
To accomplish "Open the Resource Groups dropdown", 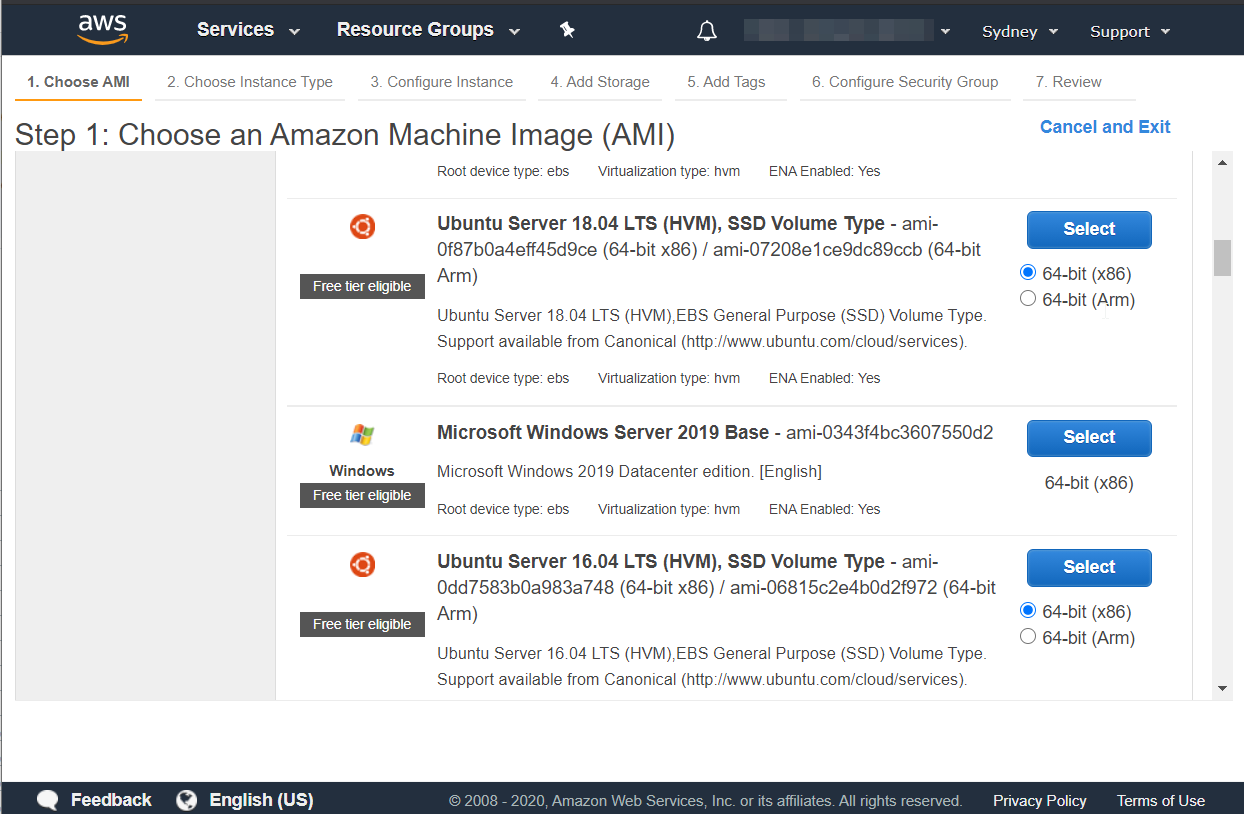I will coord(428,30).
